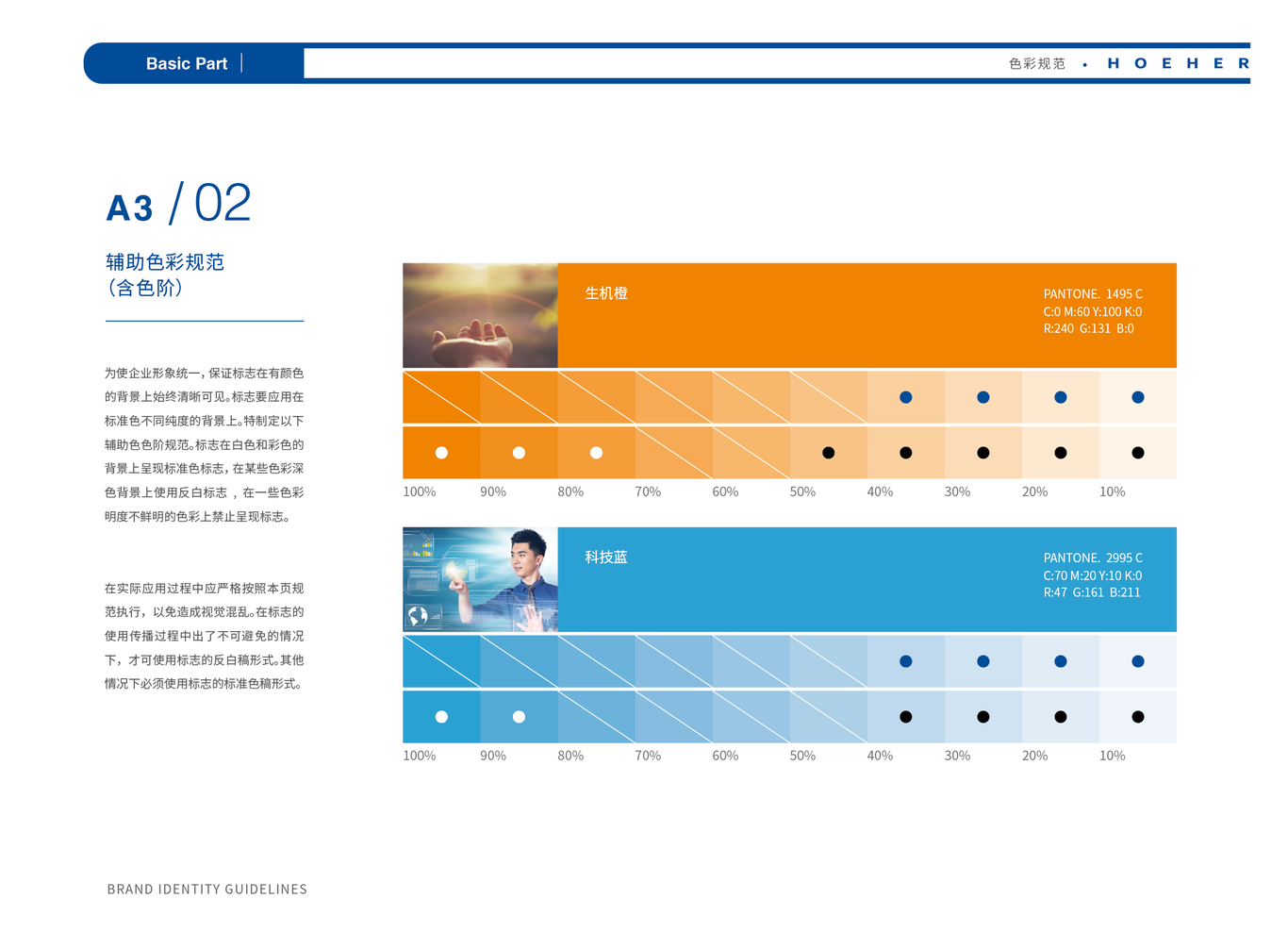The image size is (1288, 949).
Task: Click the 60% label under the blue scale
Action: point(725,756)
